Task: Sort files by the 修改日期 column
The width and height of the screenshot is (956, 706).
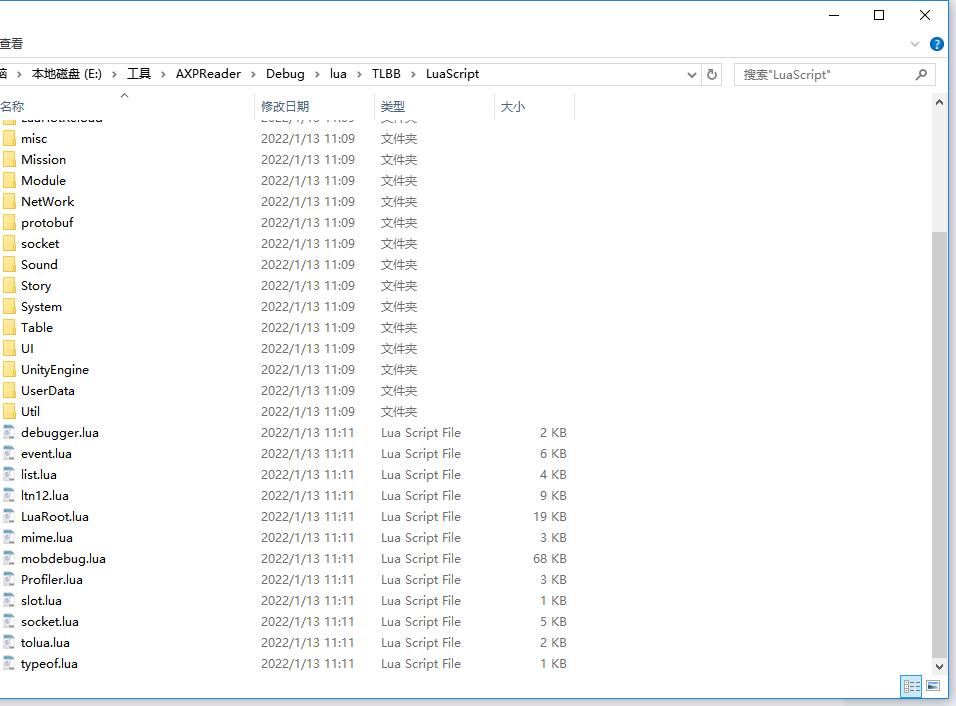Action: pos(285,106)
